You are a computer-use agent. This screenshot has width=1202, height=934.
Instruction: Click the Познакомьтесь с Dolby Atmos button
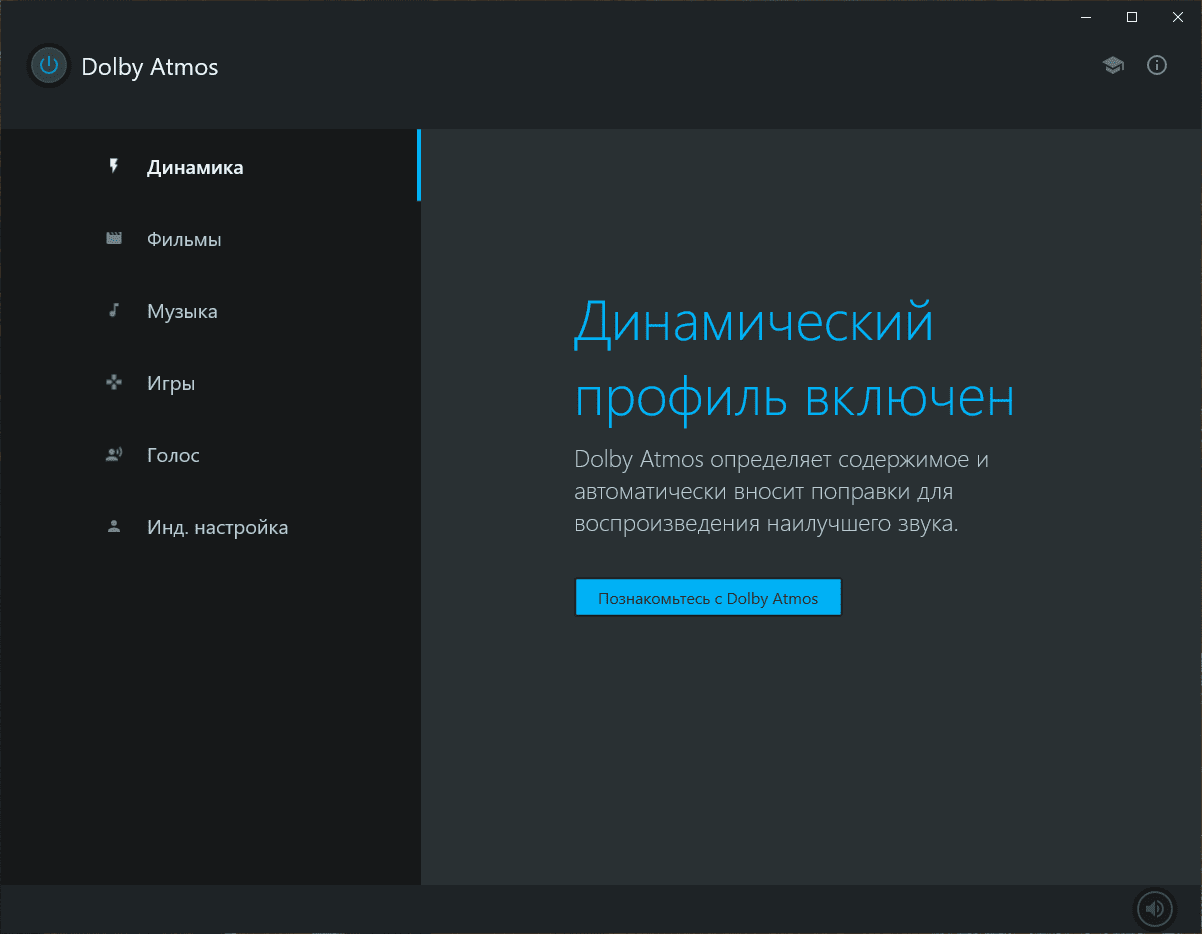708,598
